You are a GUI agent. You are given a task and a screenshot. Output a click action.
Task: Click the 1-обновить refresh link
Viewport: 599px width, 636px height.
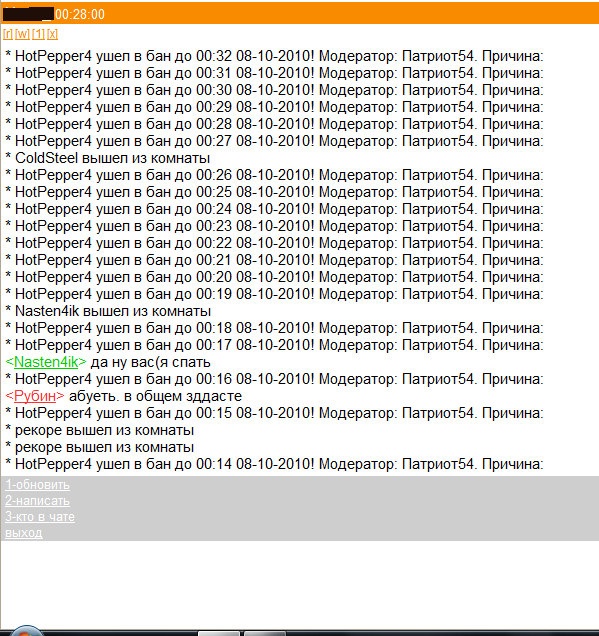(37, 485)
